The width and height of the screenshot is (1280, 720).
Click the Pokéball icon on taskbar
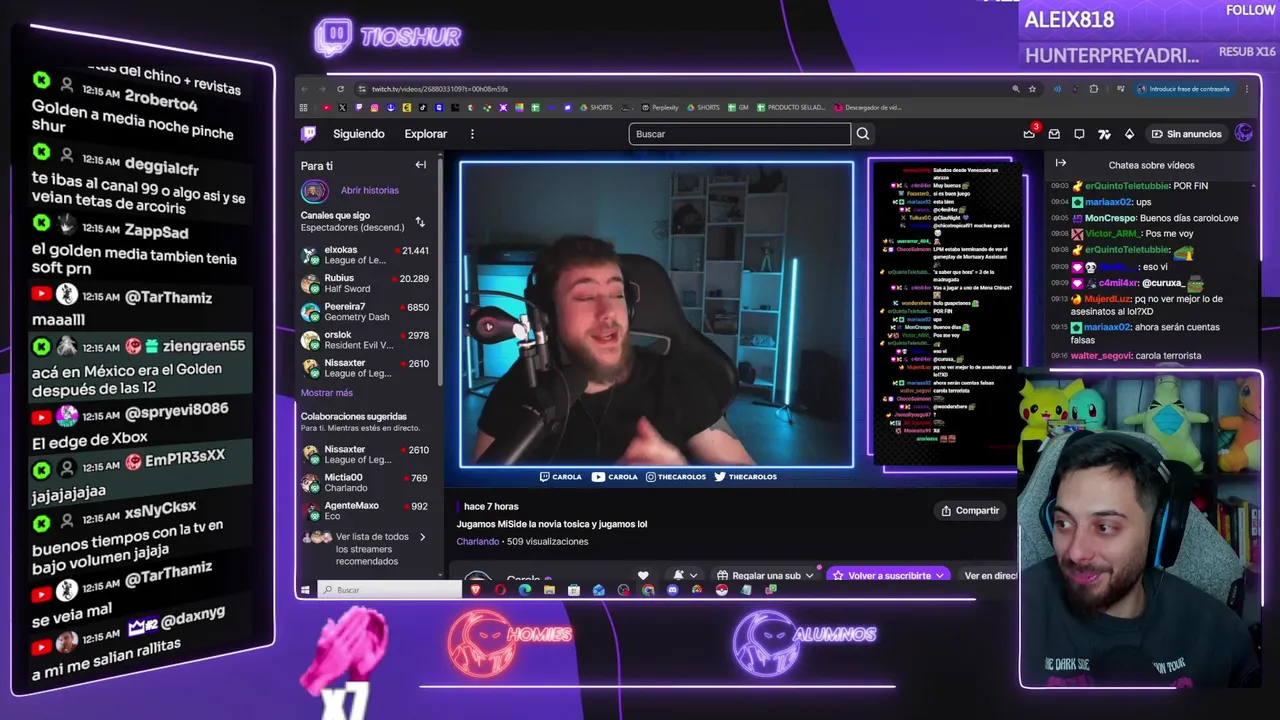tap(722, 590)
